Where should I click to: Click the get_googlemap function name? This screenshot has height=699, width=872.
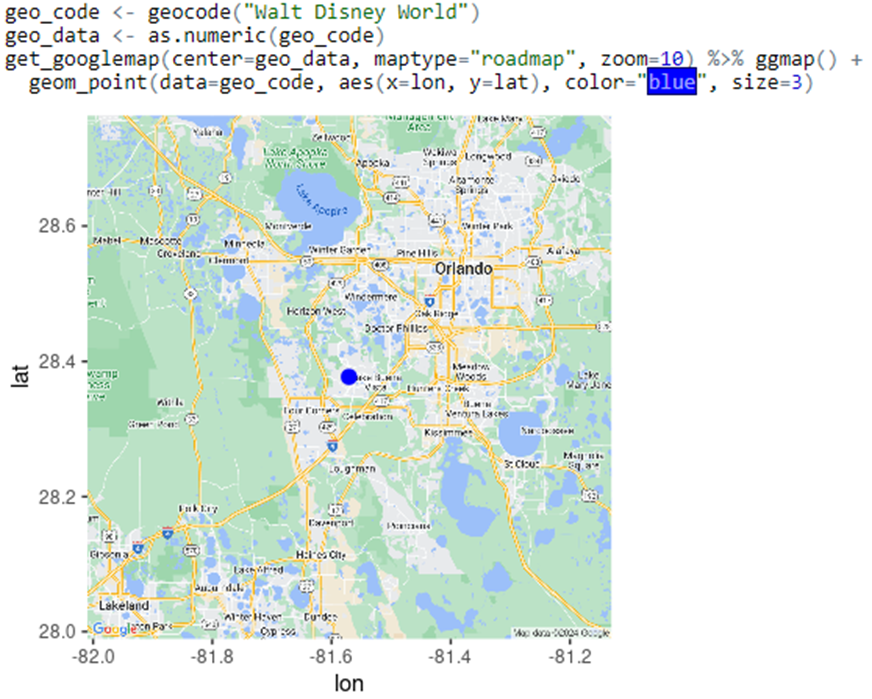pyautogui.click(x=82, y=58)
